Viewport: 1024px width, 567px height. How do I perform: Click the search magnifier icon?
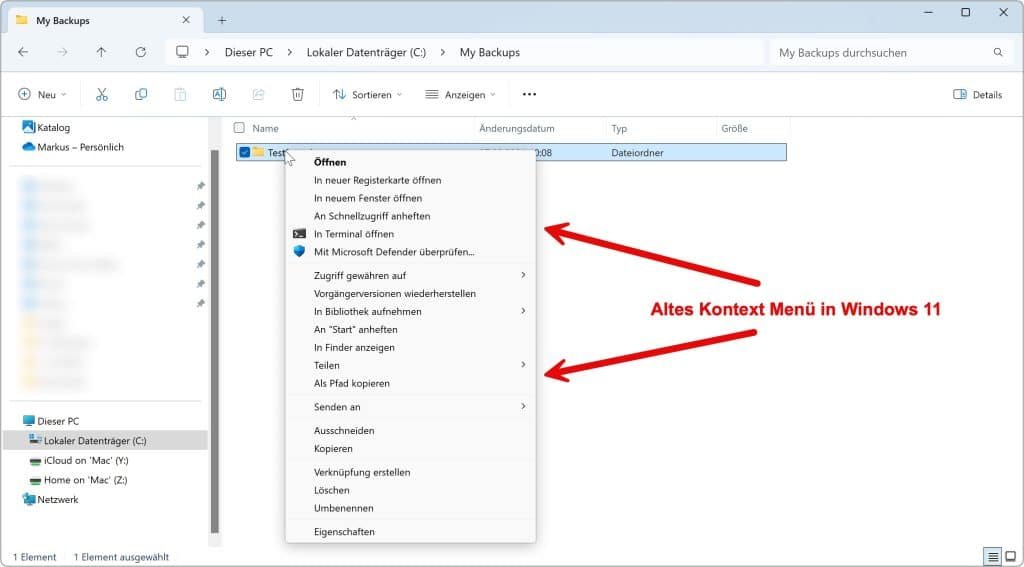[x=998, y=52]
